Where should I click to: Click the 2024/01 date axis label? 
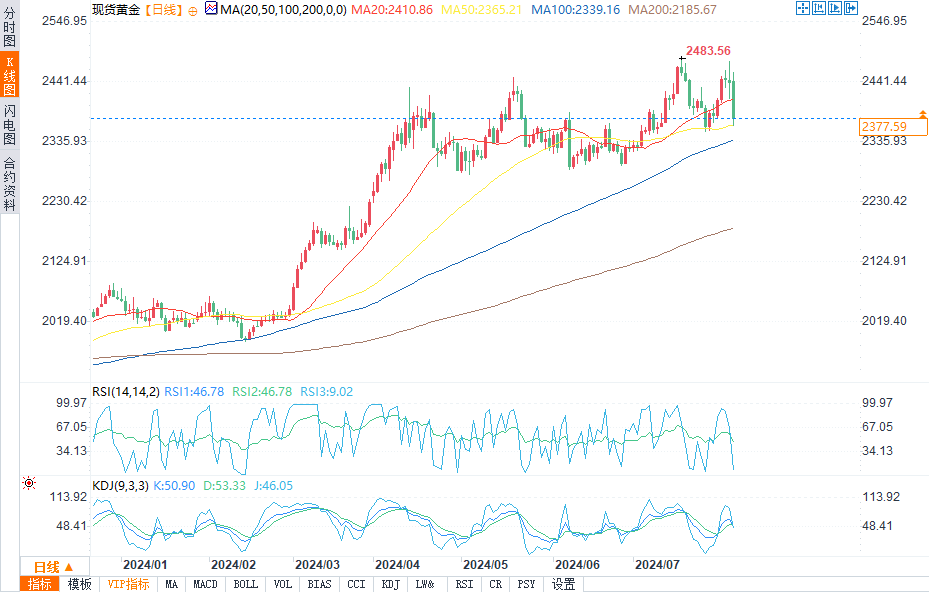145,565
